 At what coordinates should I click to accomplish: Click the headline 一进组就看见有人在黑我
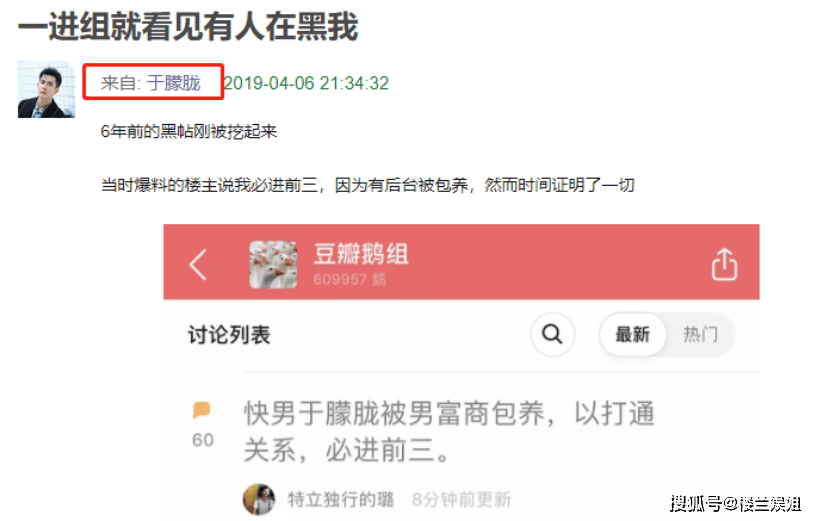(188, 26)
